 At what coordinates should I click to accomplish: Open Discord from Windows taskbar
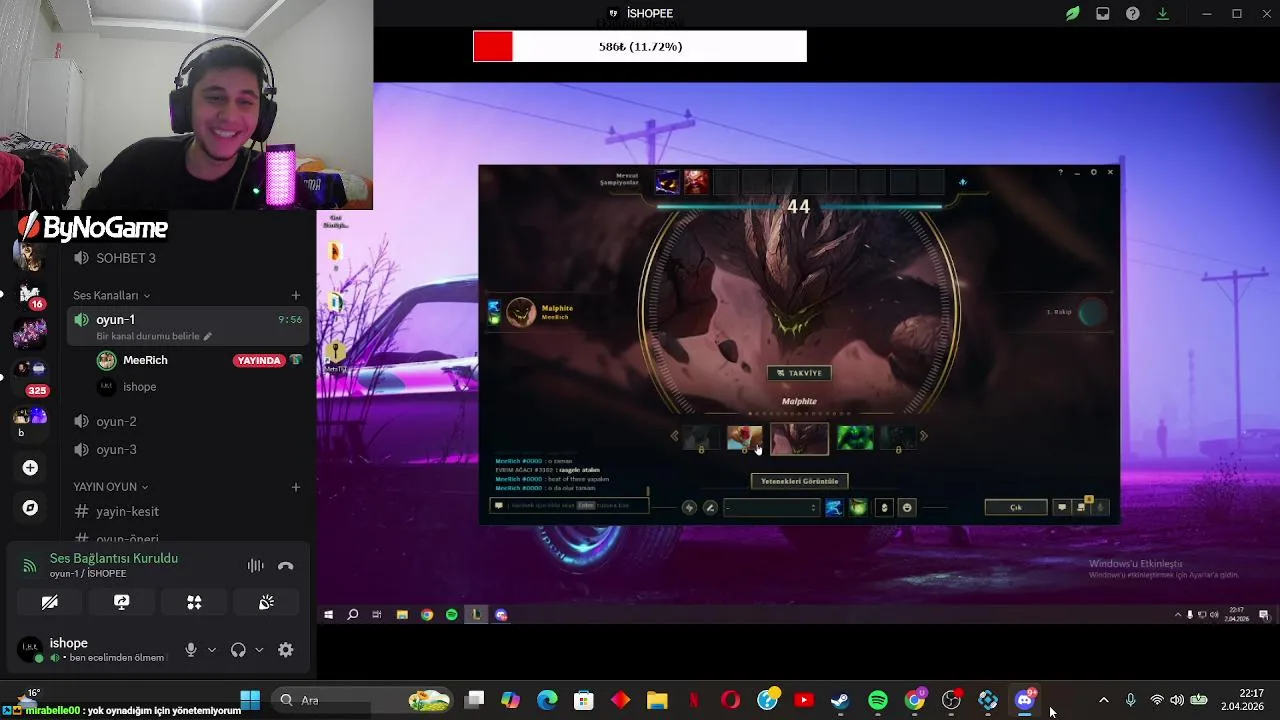point(1025,700)
